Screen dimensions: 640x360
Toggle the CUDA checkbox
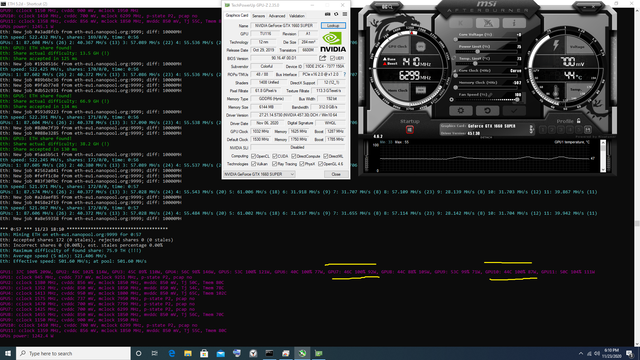point(275,156)
